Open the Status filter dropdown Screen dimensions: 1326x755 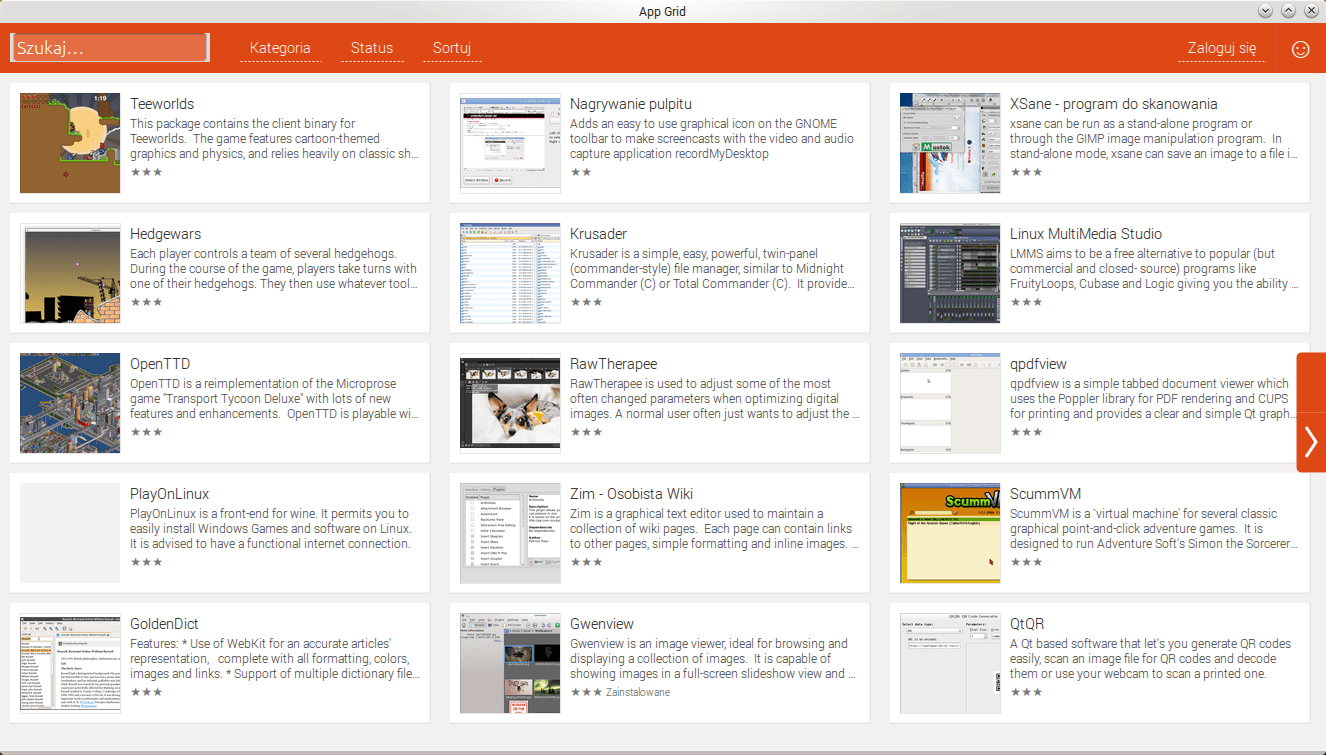372,48
